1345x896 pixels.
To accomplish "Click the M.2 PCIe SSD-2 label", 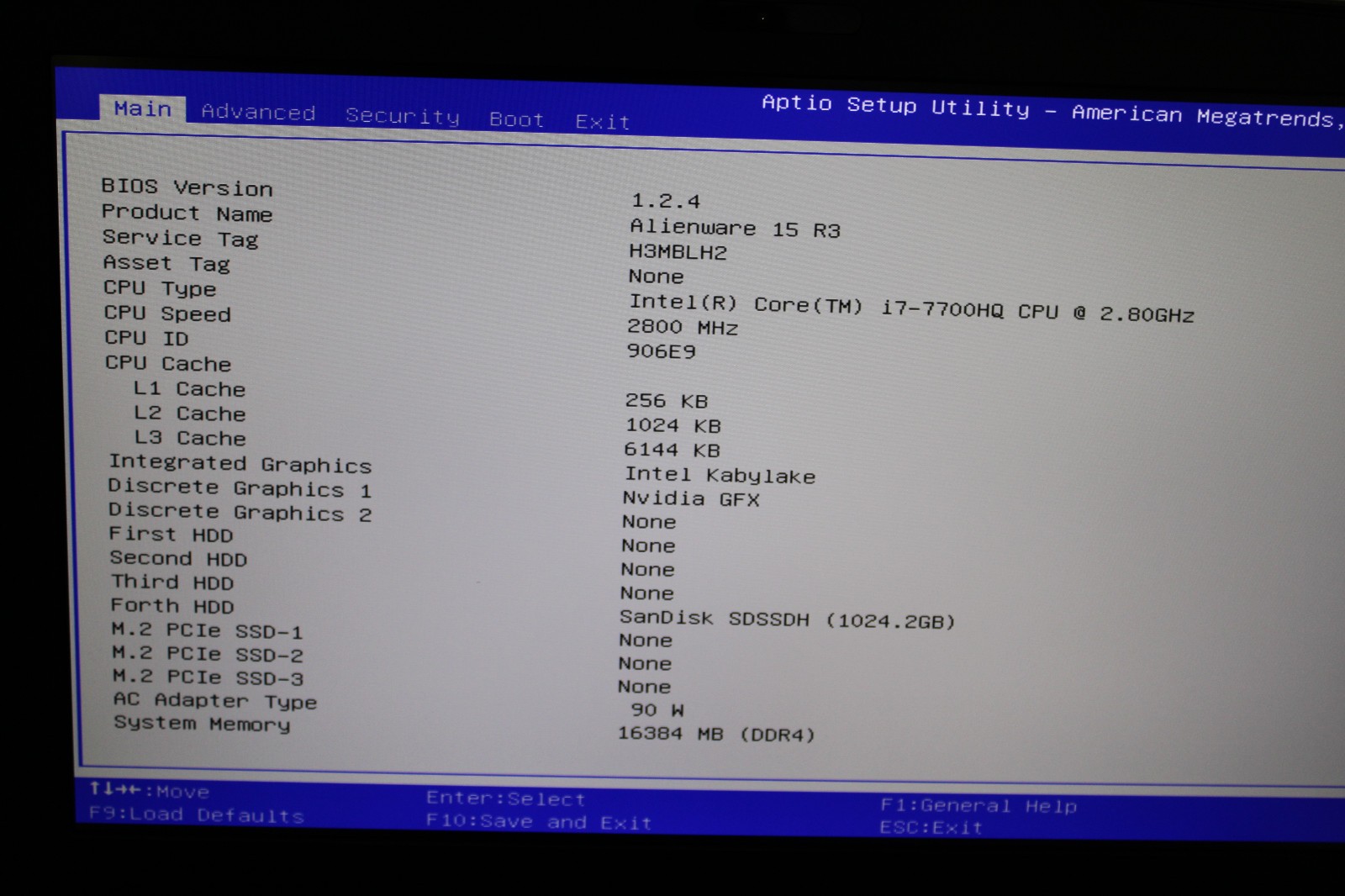I will [207, 654].
